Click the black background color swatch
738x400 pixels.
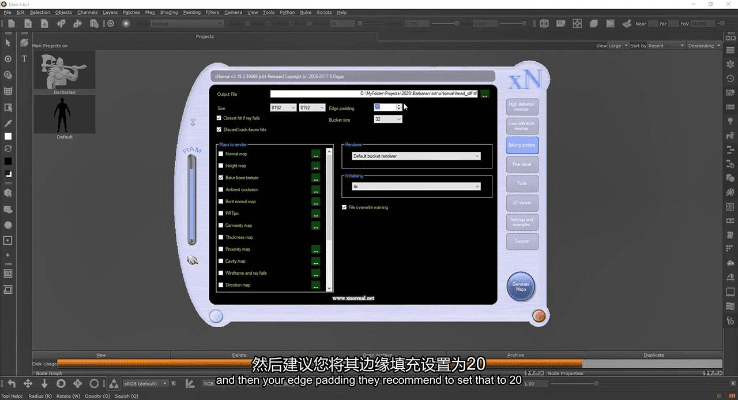8,161
